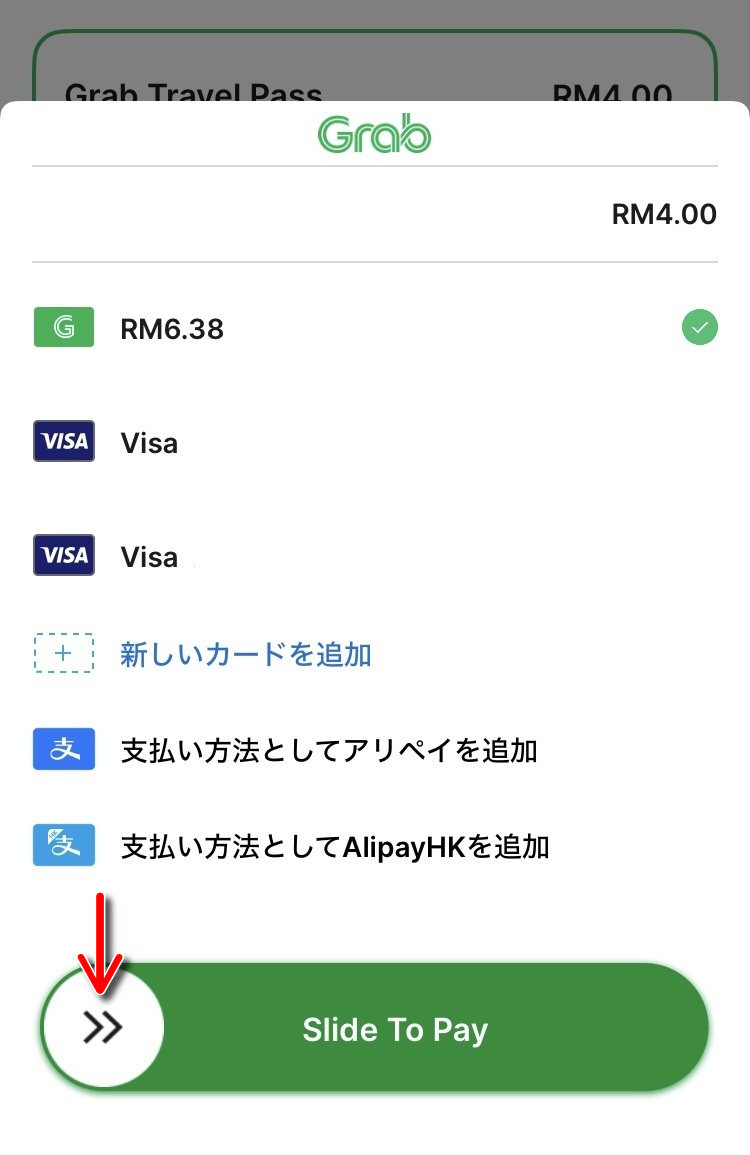Tap the Alipay logo icon
The image size is (750, 1155).
(64, 750)
